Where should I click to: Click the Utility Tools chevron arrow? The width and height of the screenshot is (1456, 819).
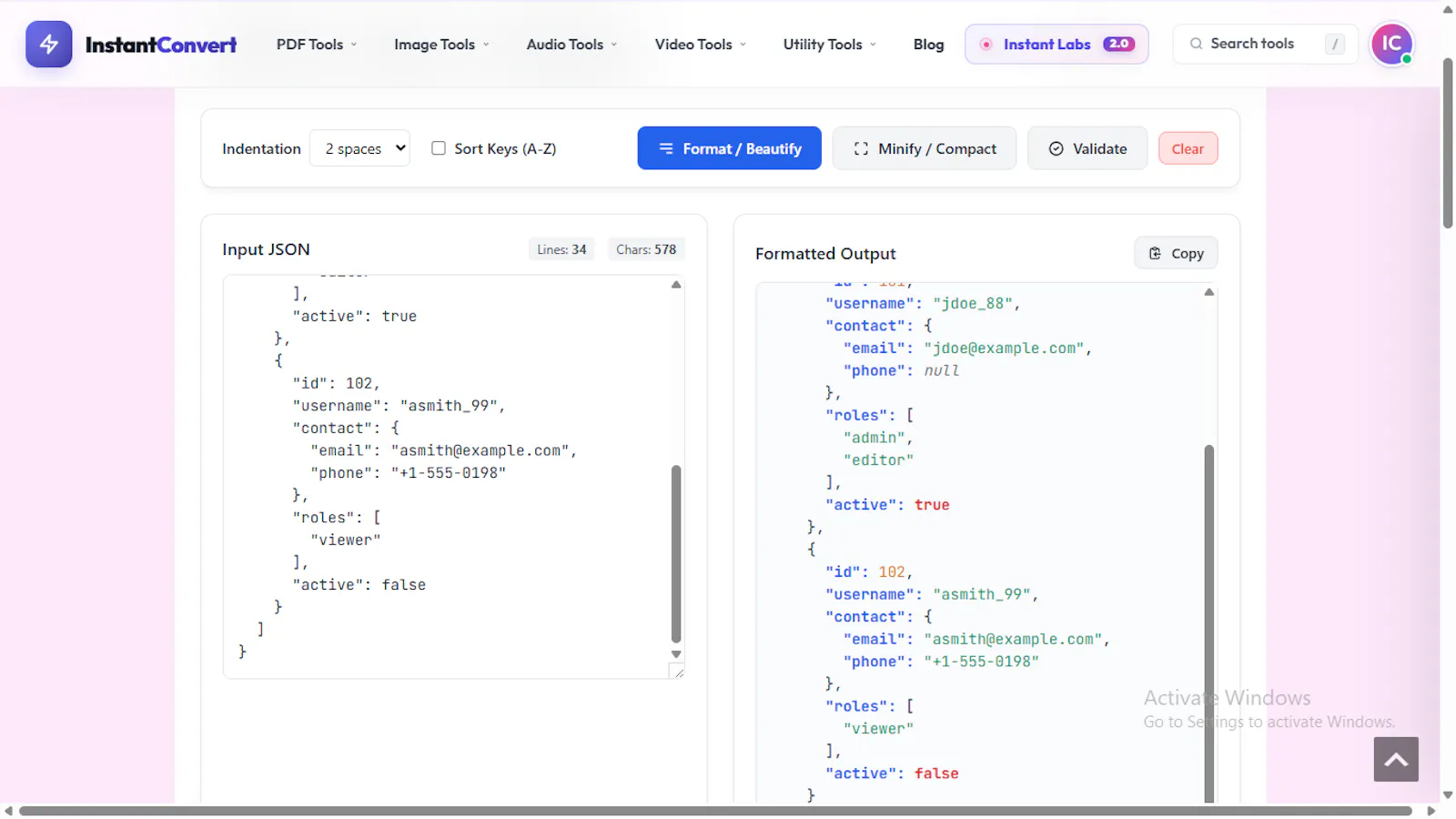tap(873, 45)
